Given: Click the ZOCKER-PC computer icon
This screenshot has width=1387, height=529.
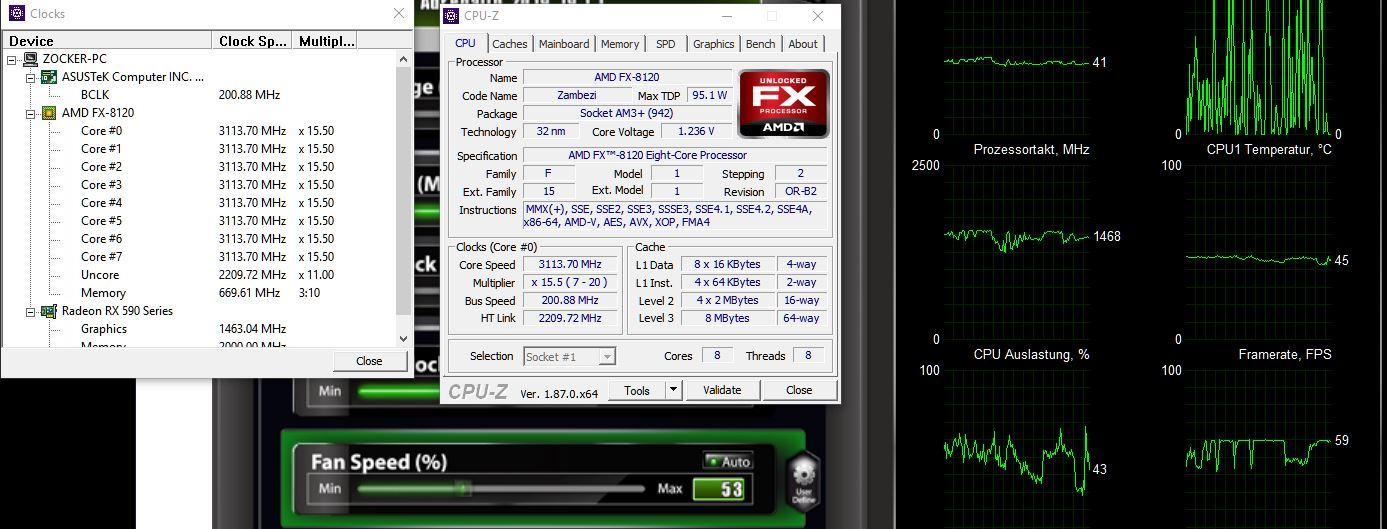Looking at the screenshot, I should [31, 59].
